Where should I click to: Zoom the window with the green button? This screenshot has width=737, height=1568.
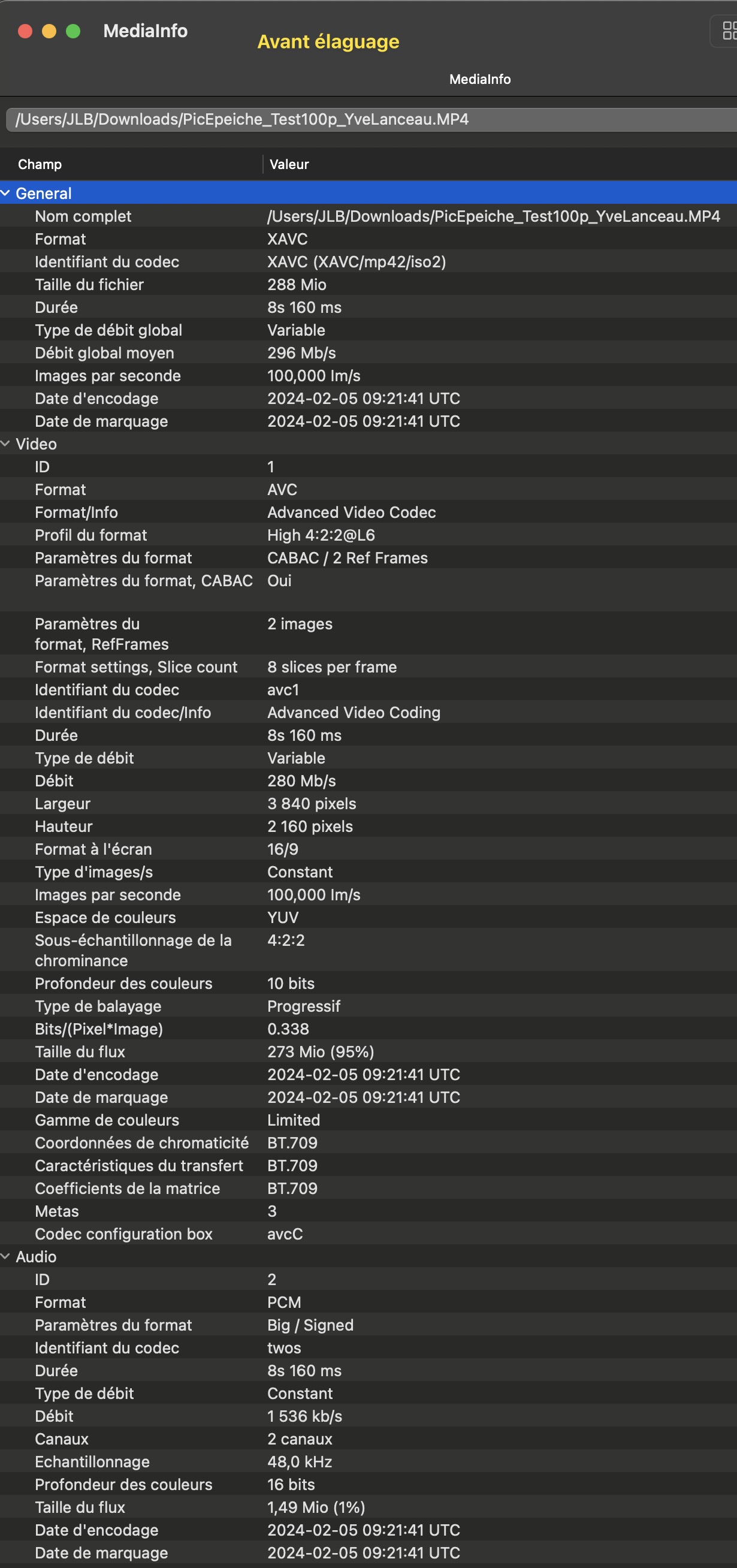73,31
